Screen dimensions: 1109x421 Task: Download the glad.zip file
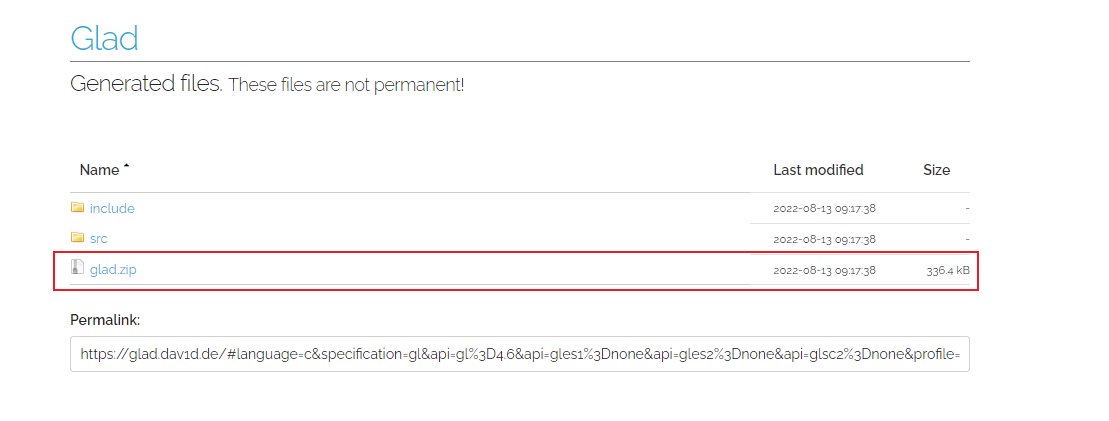click(112, 269)
